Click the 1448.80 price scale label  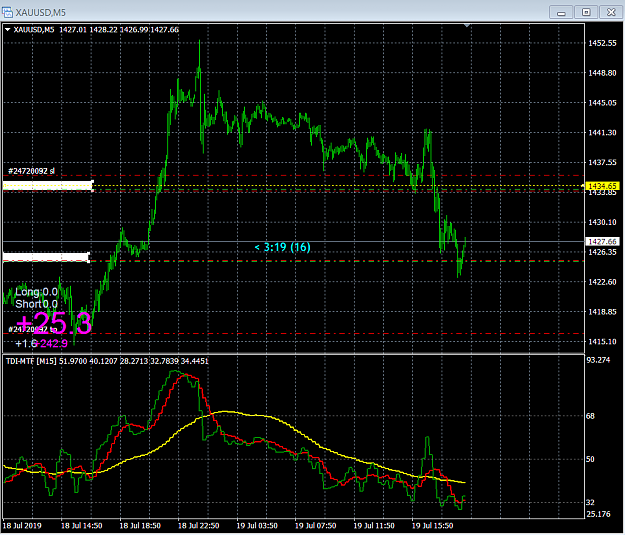[x=602, y=73]
